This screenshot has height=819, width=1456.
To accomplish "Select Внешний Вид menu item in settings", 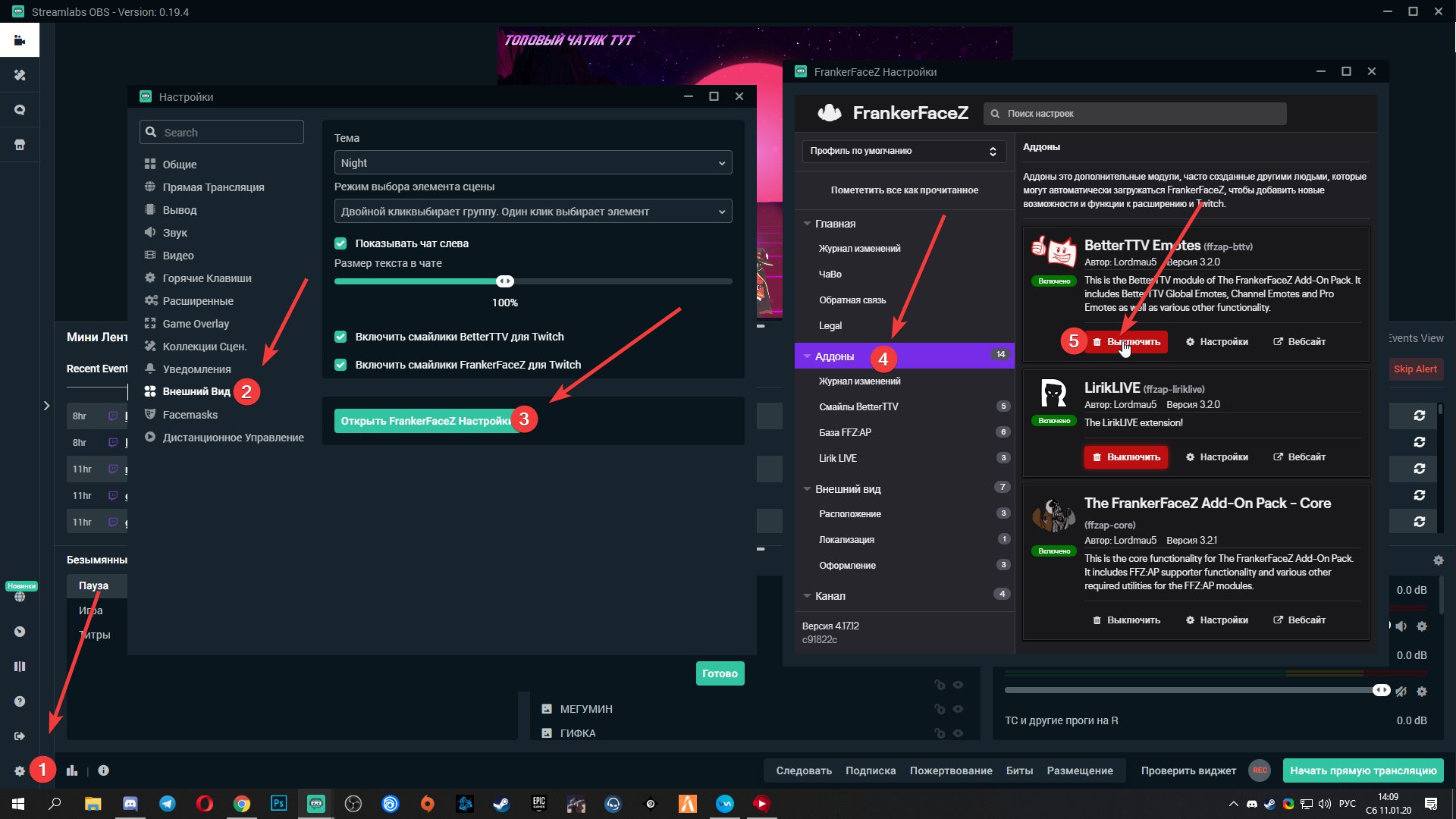I will click(197, 391).
